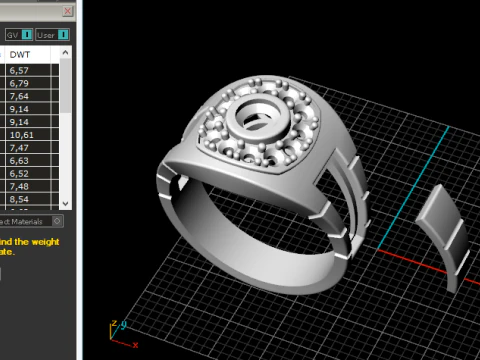Select the 6,57 DWT cell
The width and height of the screenshot is (480, 360).
click(28, 70)
